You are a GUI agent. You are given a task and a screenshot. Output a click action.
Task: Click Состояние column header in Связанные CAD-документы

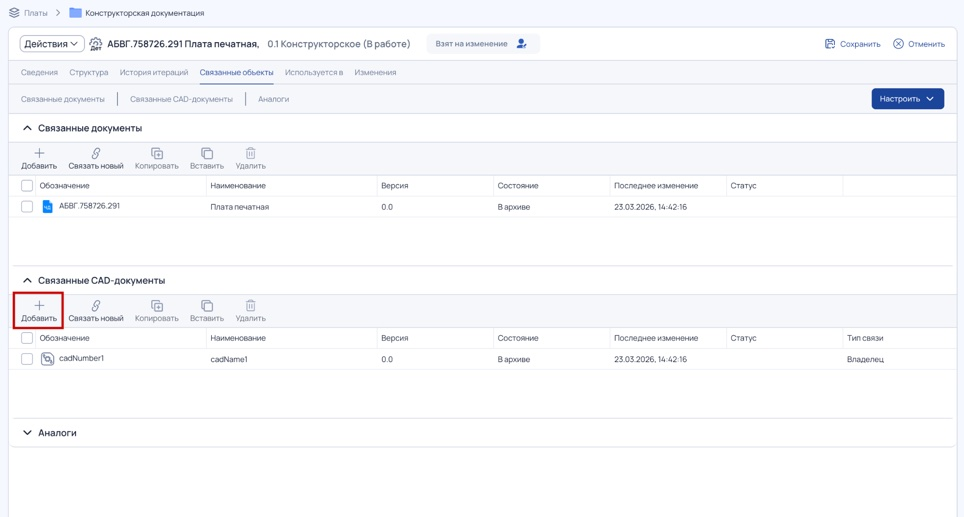pos(518,338)
